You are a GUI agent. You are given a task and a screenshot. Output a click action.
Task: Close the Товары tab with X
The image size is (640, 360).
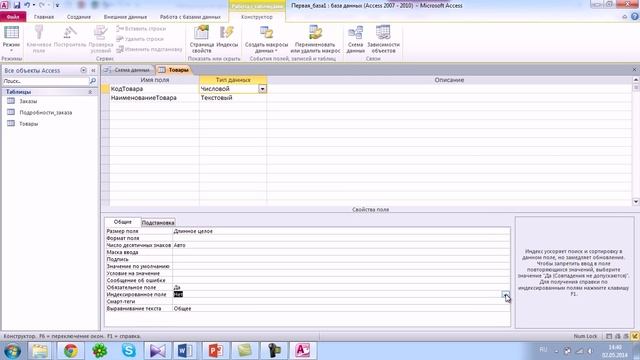point(634,70)
